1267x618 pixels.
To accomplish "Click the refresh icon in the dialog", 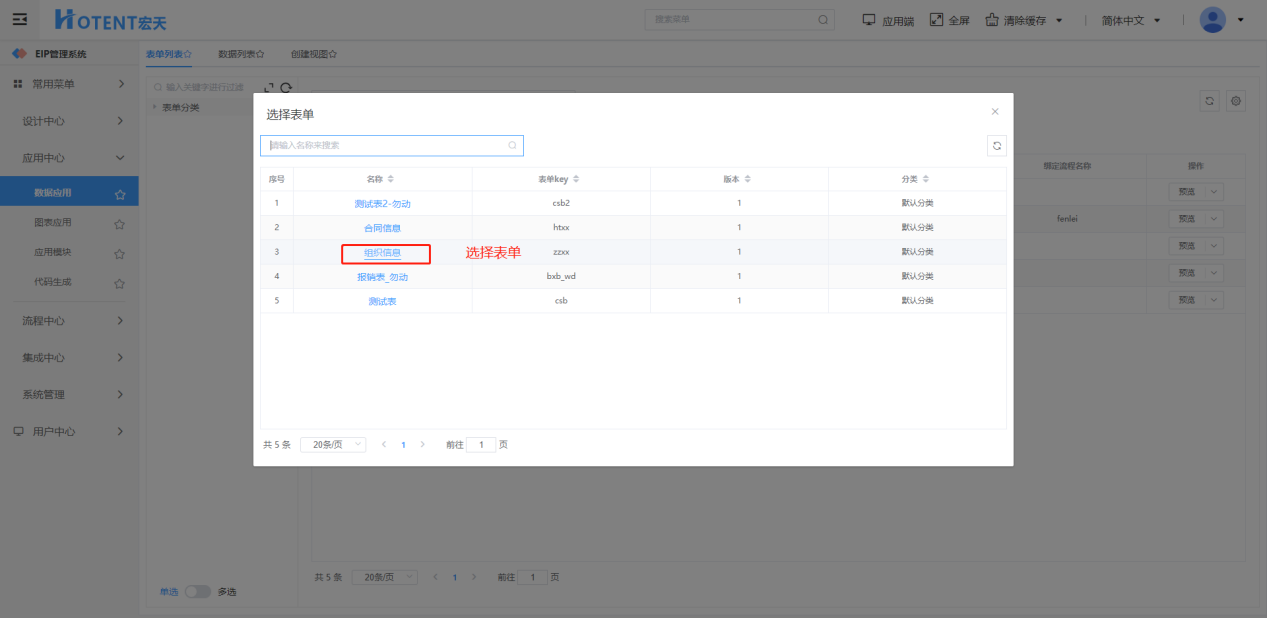I will pos(996,146).
